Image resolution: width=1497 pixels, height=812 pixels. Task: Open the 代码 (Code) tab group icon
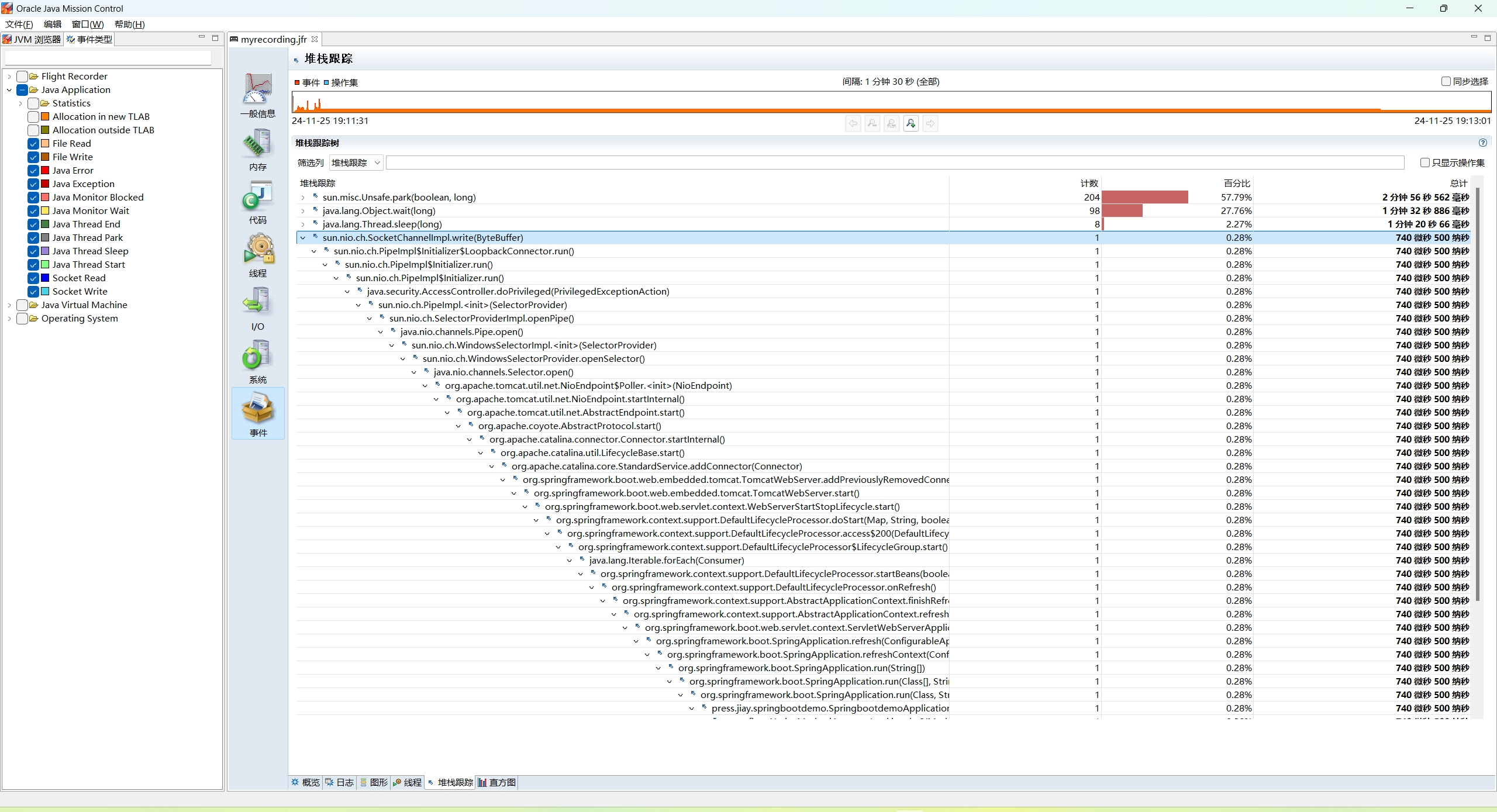(x=258, y=202)
